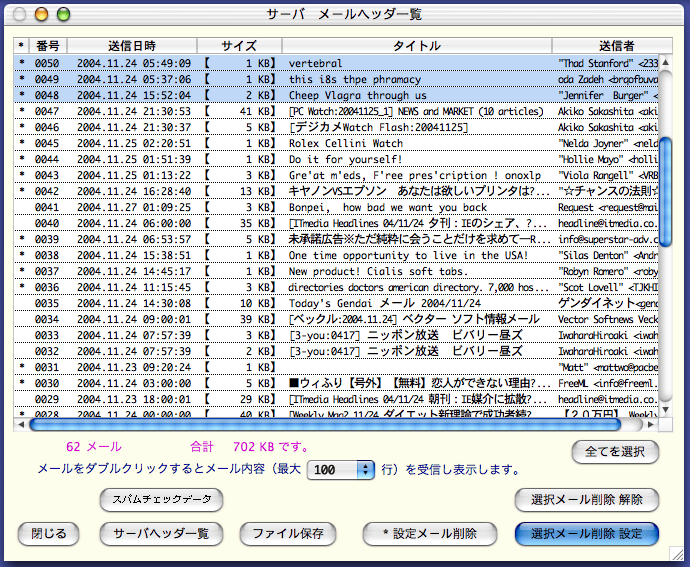690x567 pixels.
Task: Click sender 'Vector Softnews' in row 0034
Action: pos(596,319)
